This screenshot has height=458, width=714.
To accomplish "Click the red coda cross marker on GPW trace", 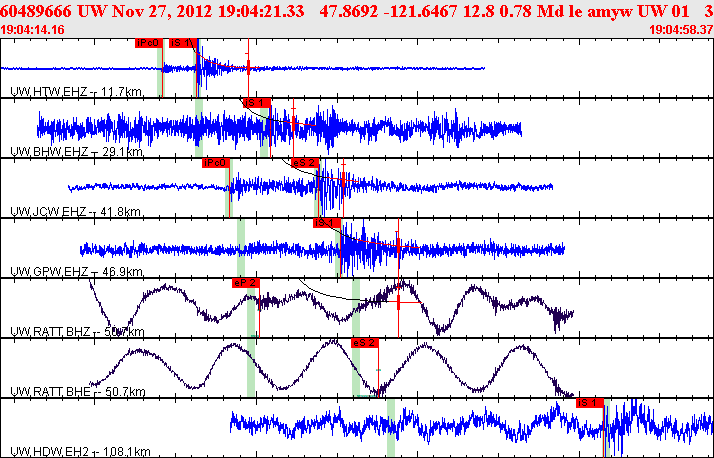I will pyautogui.click(x=398, y=246).
